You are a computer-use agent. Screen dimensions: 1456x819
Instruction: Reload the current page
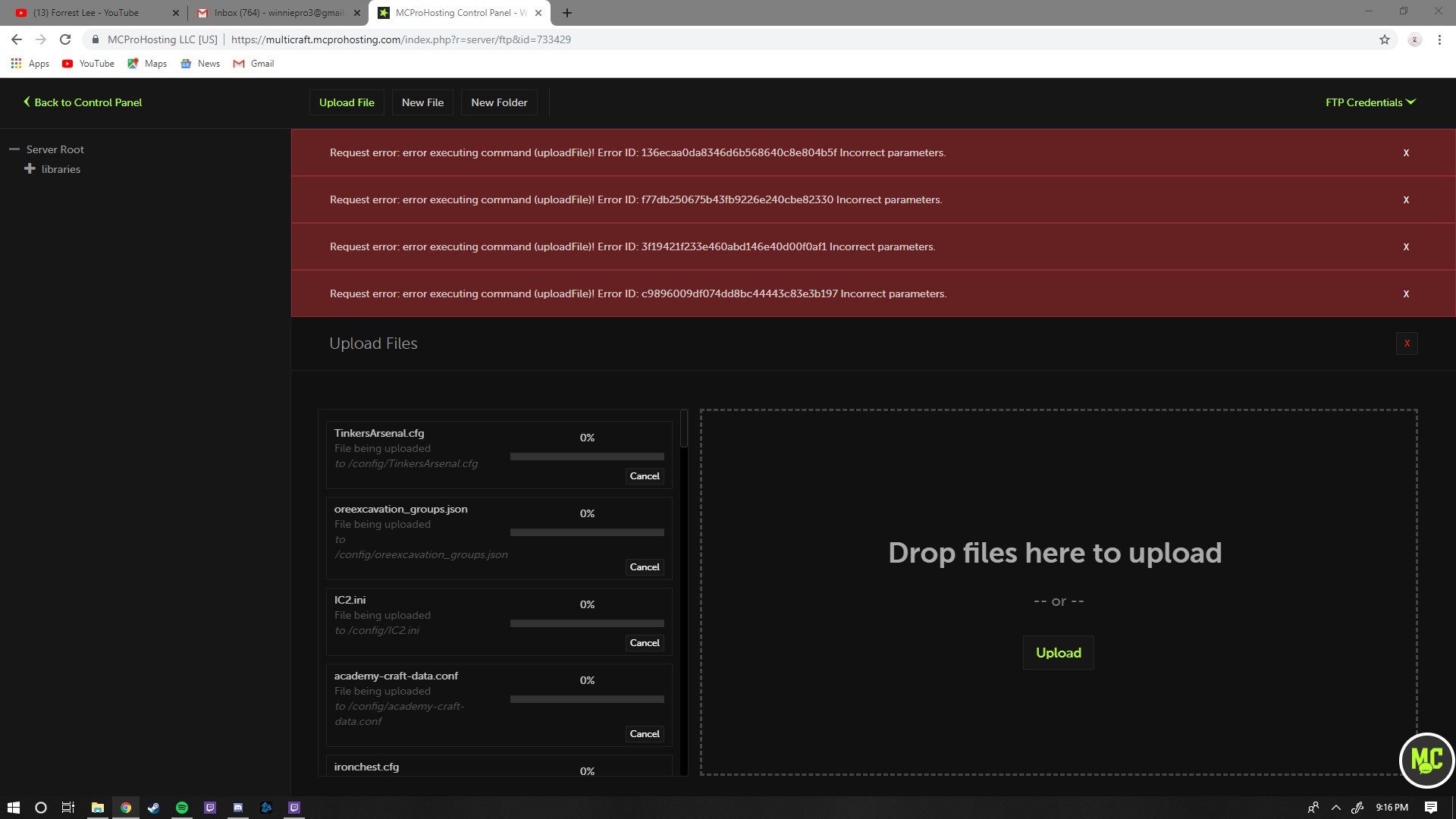coord(65,39)
